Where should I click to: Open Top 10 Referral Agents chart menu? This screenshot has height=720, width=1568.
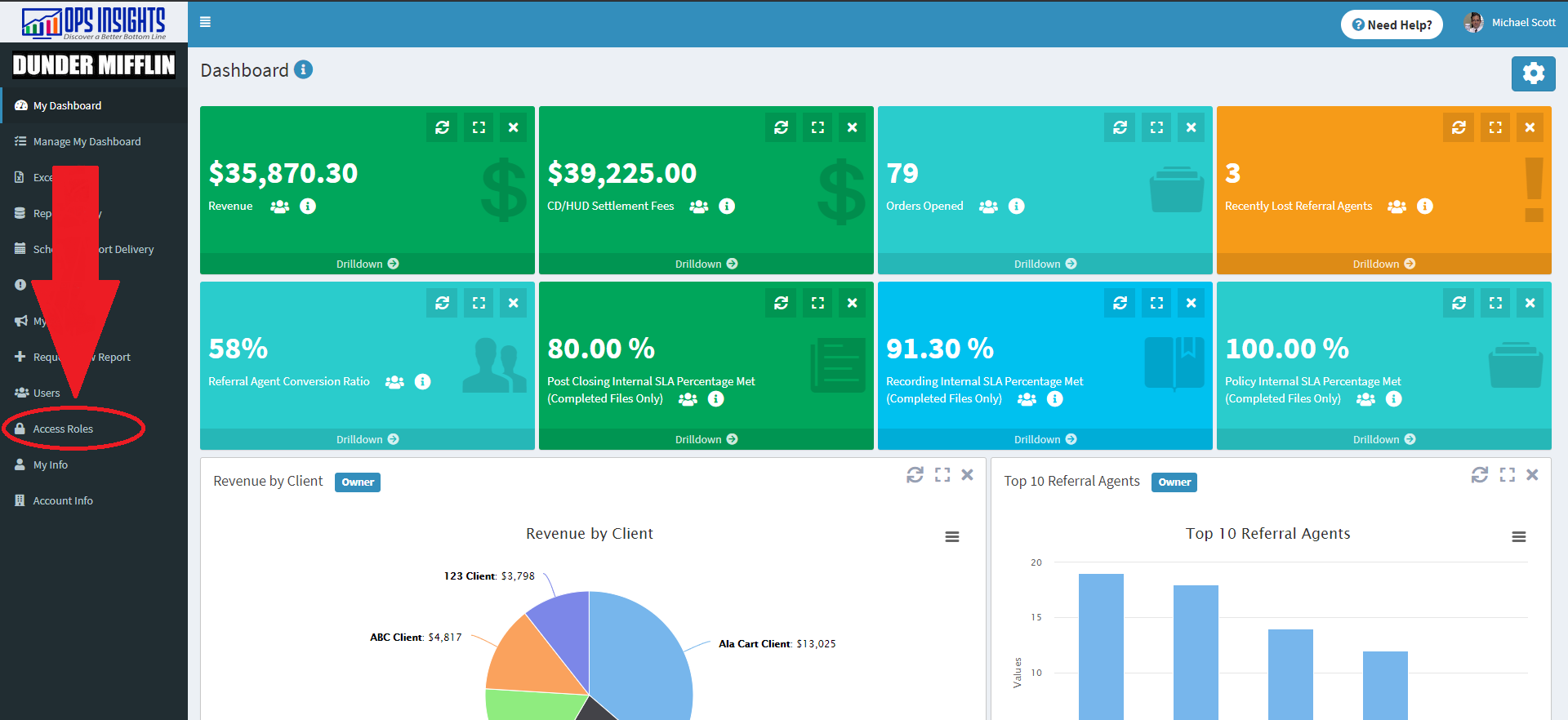coord(1518,536)
